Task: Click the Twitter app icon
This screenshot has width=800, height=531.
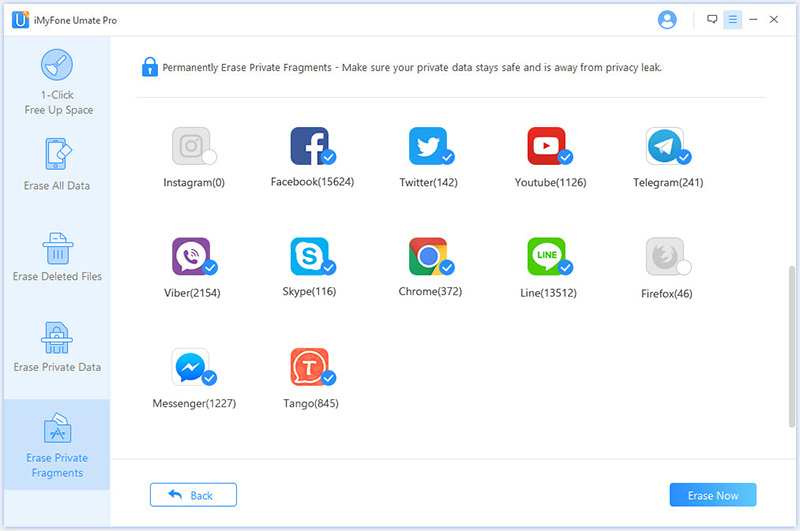Action: coord(428,146)
